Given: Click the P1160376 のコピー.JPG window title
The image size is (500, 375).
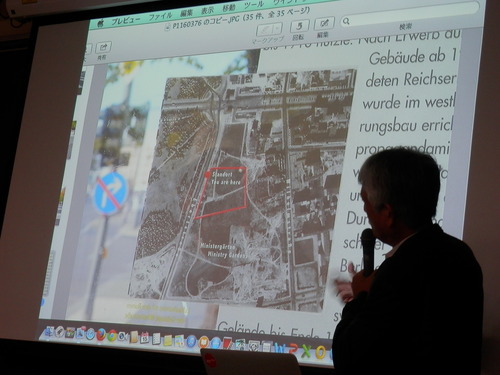Looking at the screenshot, I should tap(206, 23).
